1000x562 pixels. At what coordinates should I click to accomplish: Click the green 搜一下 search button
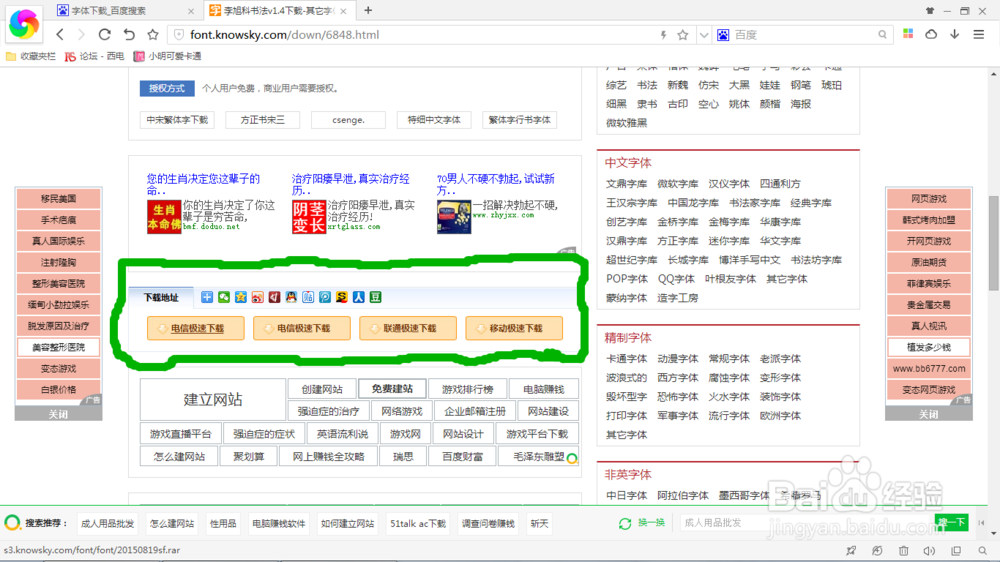pyautogui.click(x=952, y=523)
